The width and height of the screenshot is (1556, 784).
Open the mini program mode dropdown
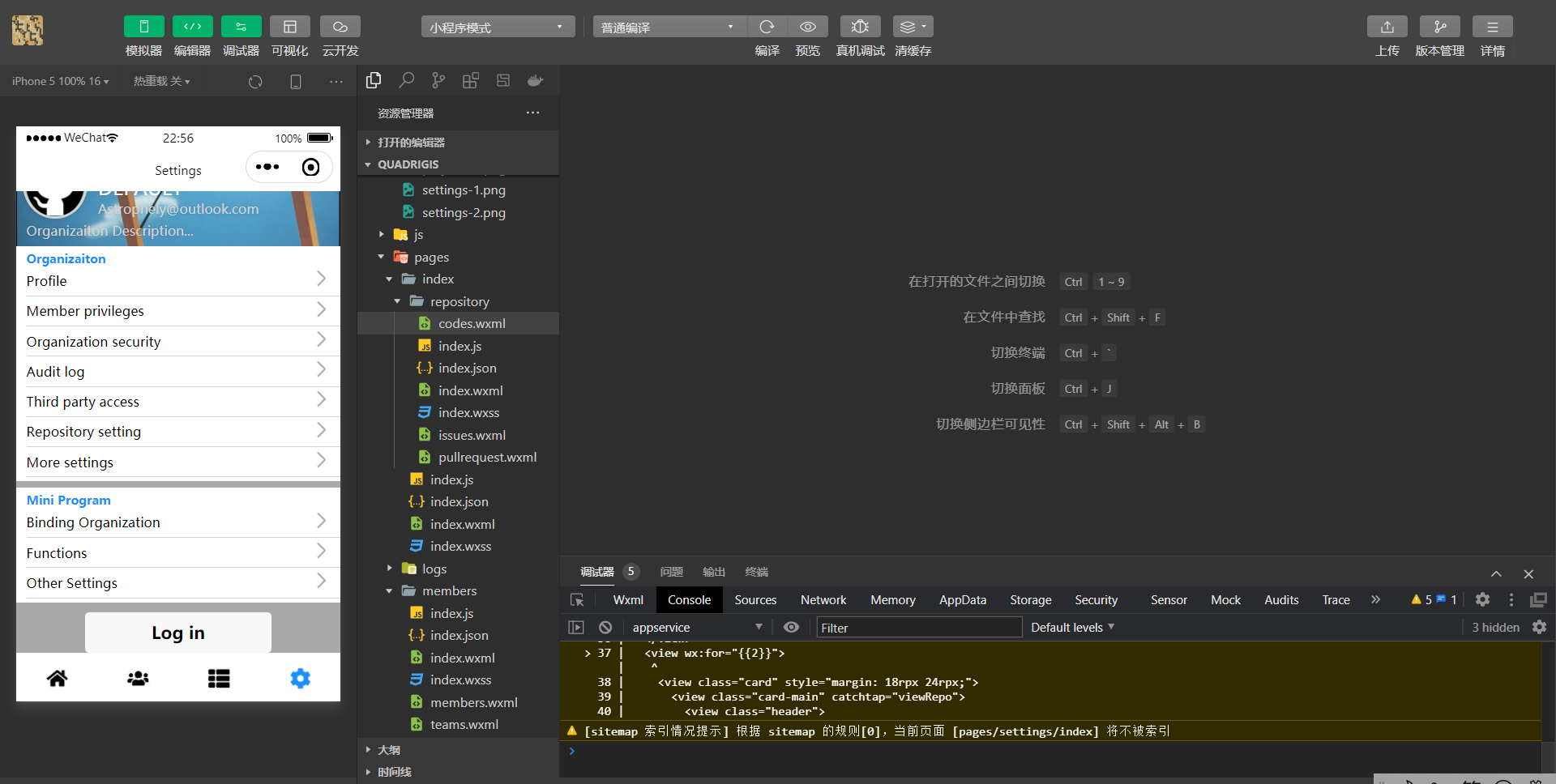click(x=498, y=27)
